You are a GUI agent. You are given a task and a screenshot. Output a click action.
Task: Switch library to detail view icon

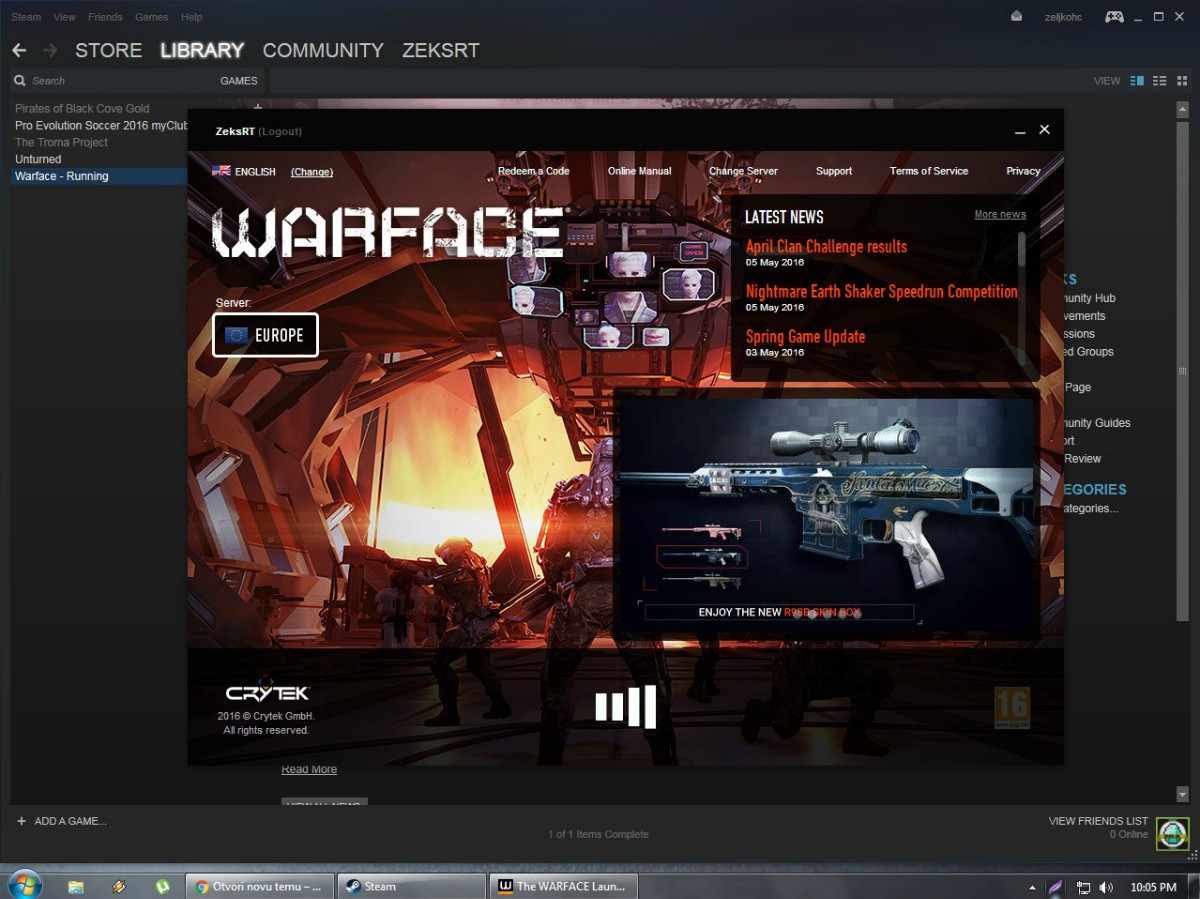point(1137,81)
